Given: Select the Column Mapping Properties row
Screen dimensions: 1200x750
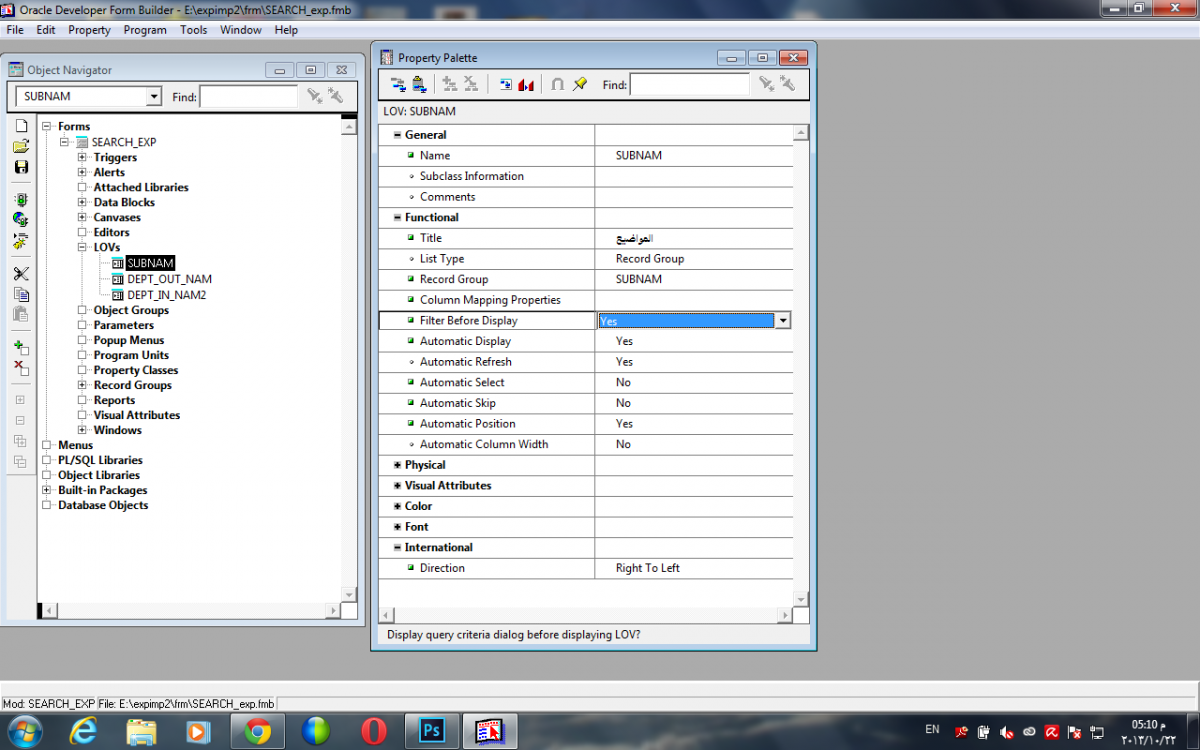Looking at the screenshot, I should [490, 300].
